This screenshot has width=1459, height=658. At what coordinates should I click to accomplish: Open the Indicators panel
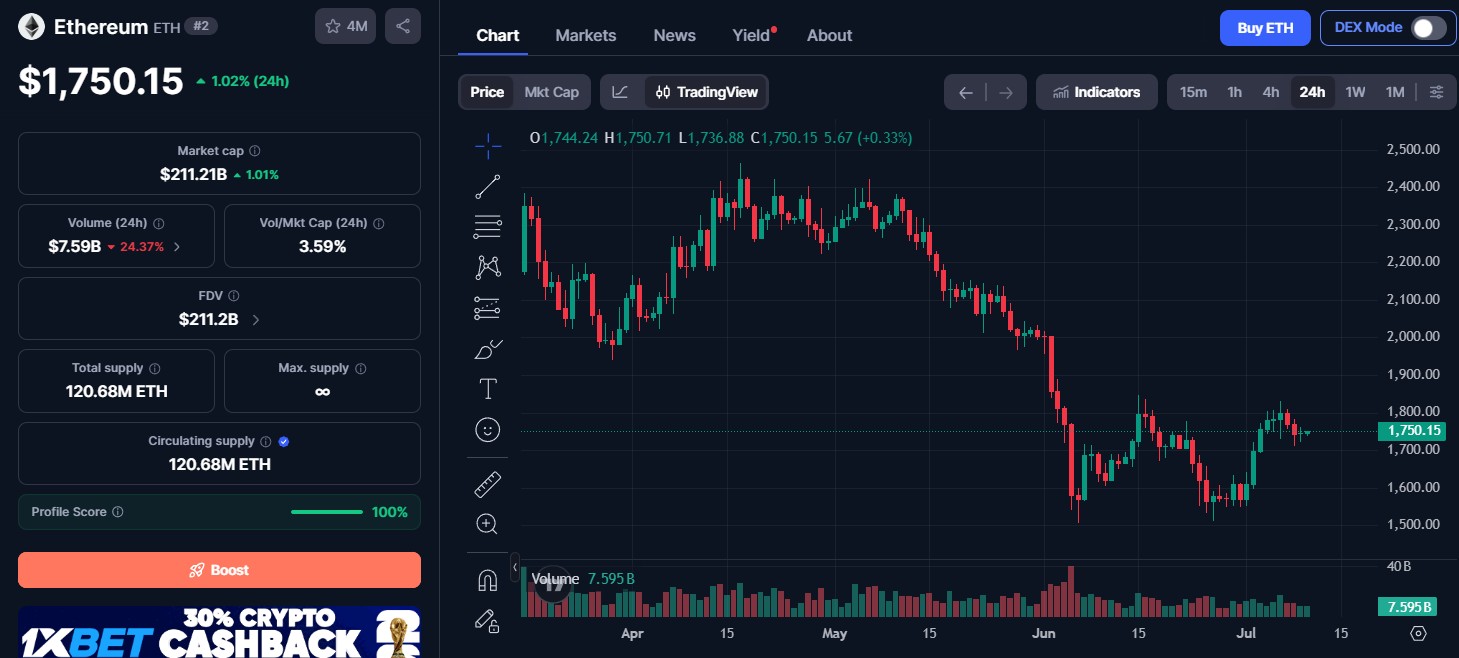coord(1097,92)
